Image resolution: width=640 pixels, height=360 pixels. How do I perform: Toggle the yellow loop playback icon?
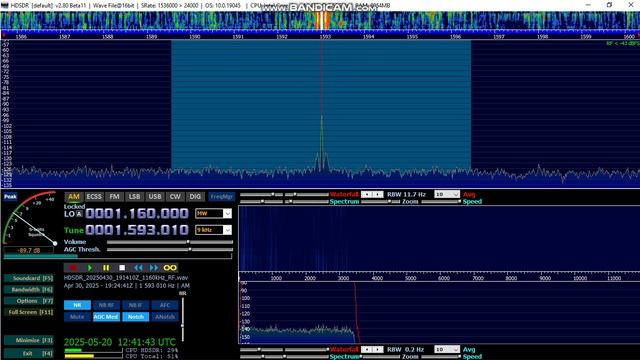(170, 268)
